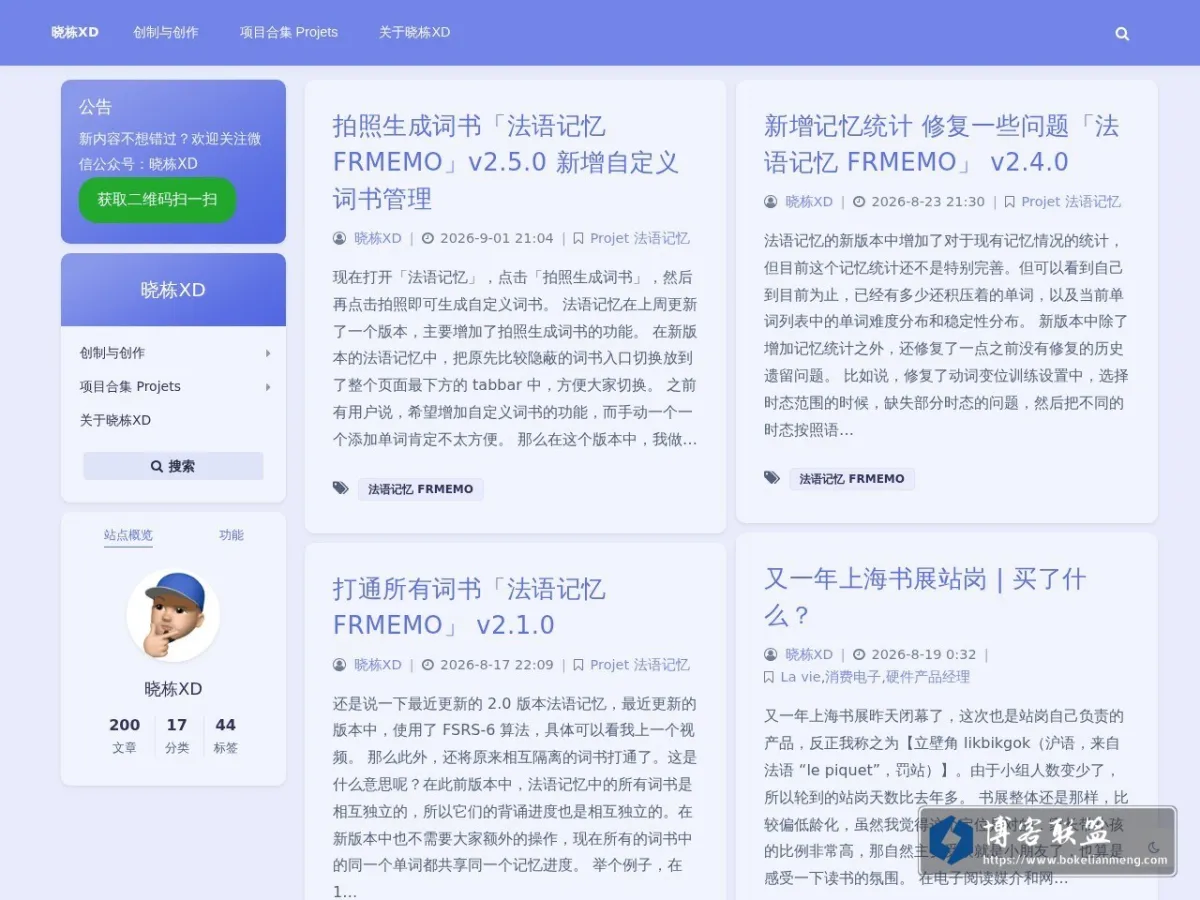1200x900 pixels.
Task: Toggle dark mode moon icon
Action: pyautogui.click(x=1153, y=847)
